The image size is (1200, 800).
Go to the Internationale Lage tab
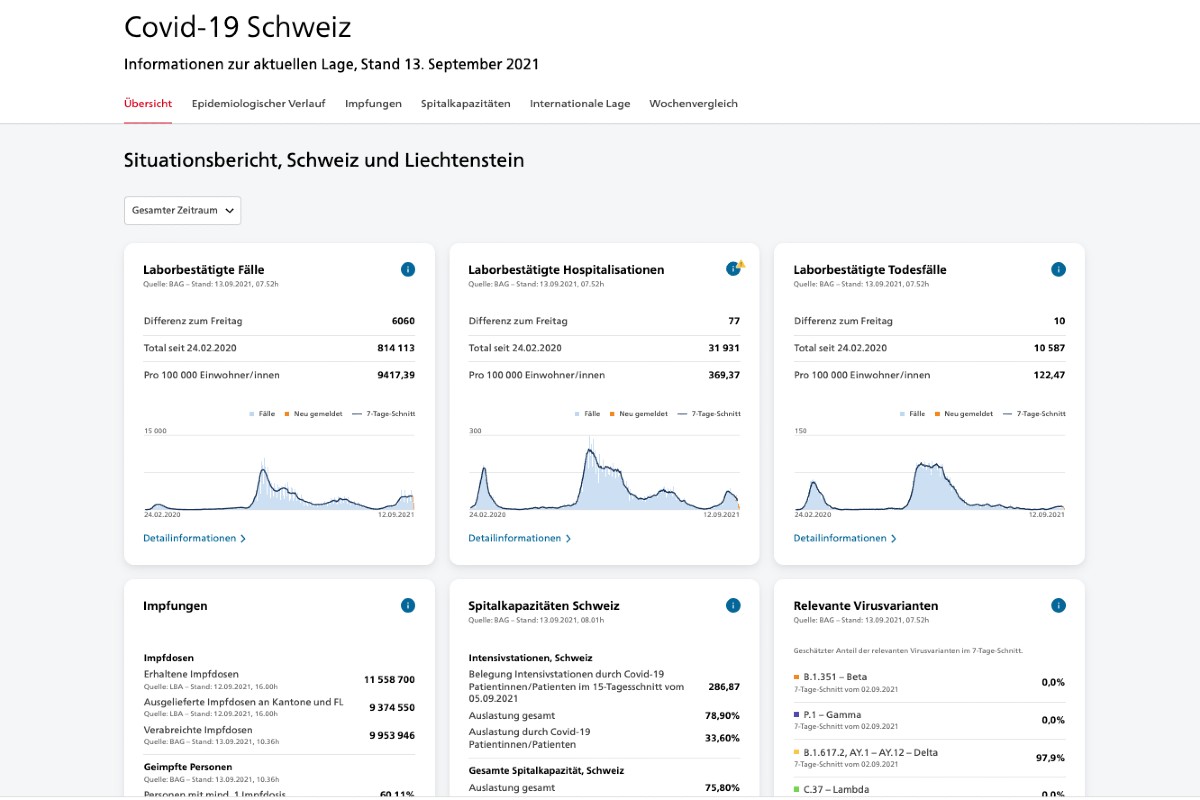[x=580, y=103]
